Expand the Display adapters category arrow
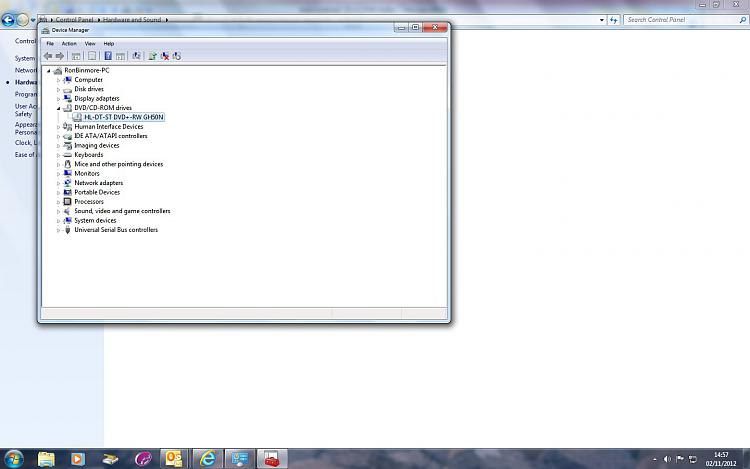The image size is (750, 469). (x=58, y=99)
